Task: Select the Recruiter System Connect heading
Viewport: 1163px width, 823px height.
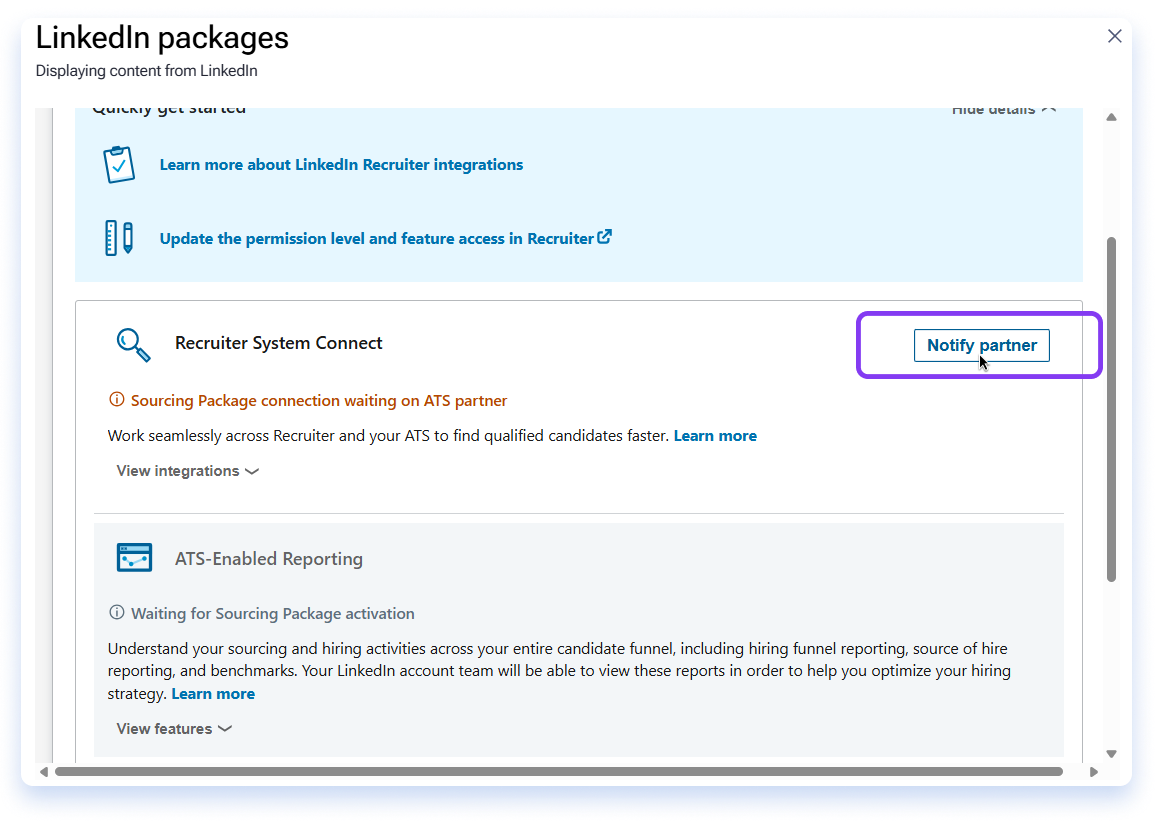Action: [x=279, y=343]
